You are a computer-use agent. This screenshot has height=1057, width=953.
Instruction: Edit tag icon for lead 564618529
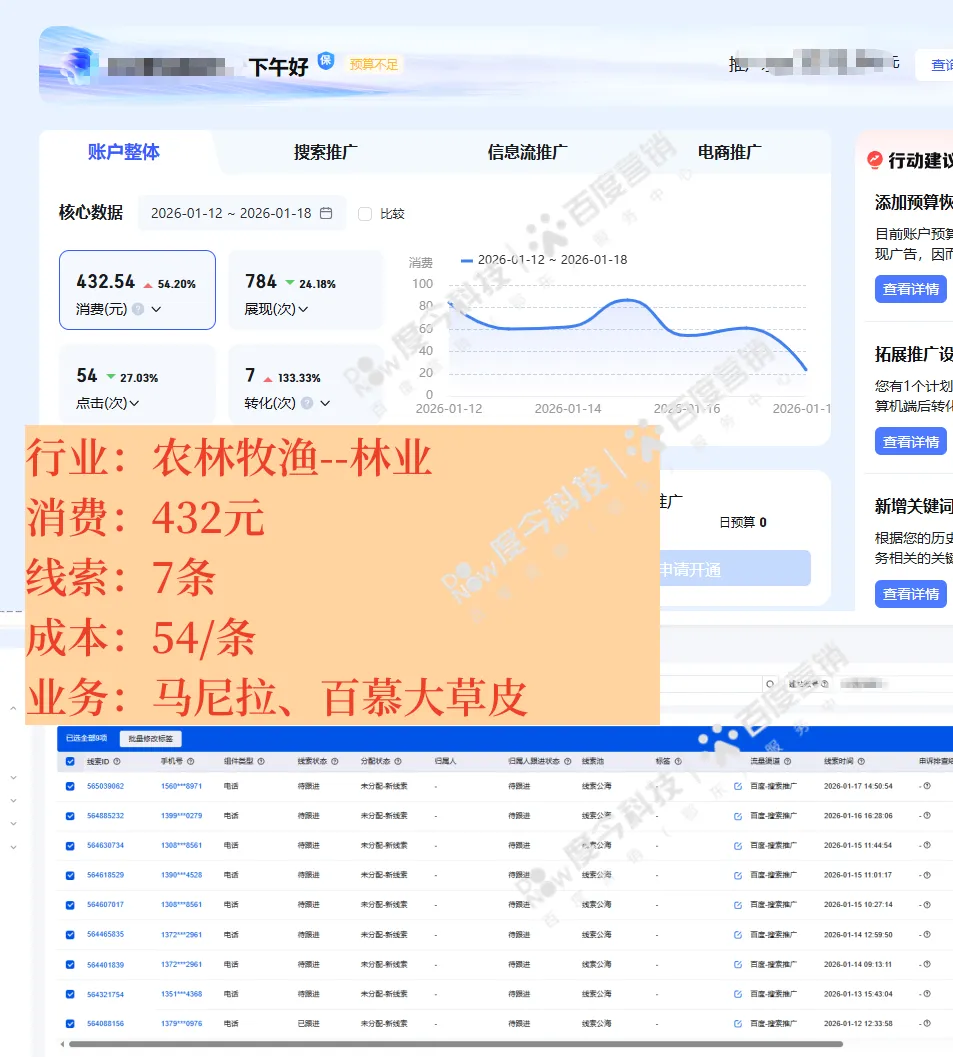[738, 875]
